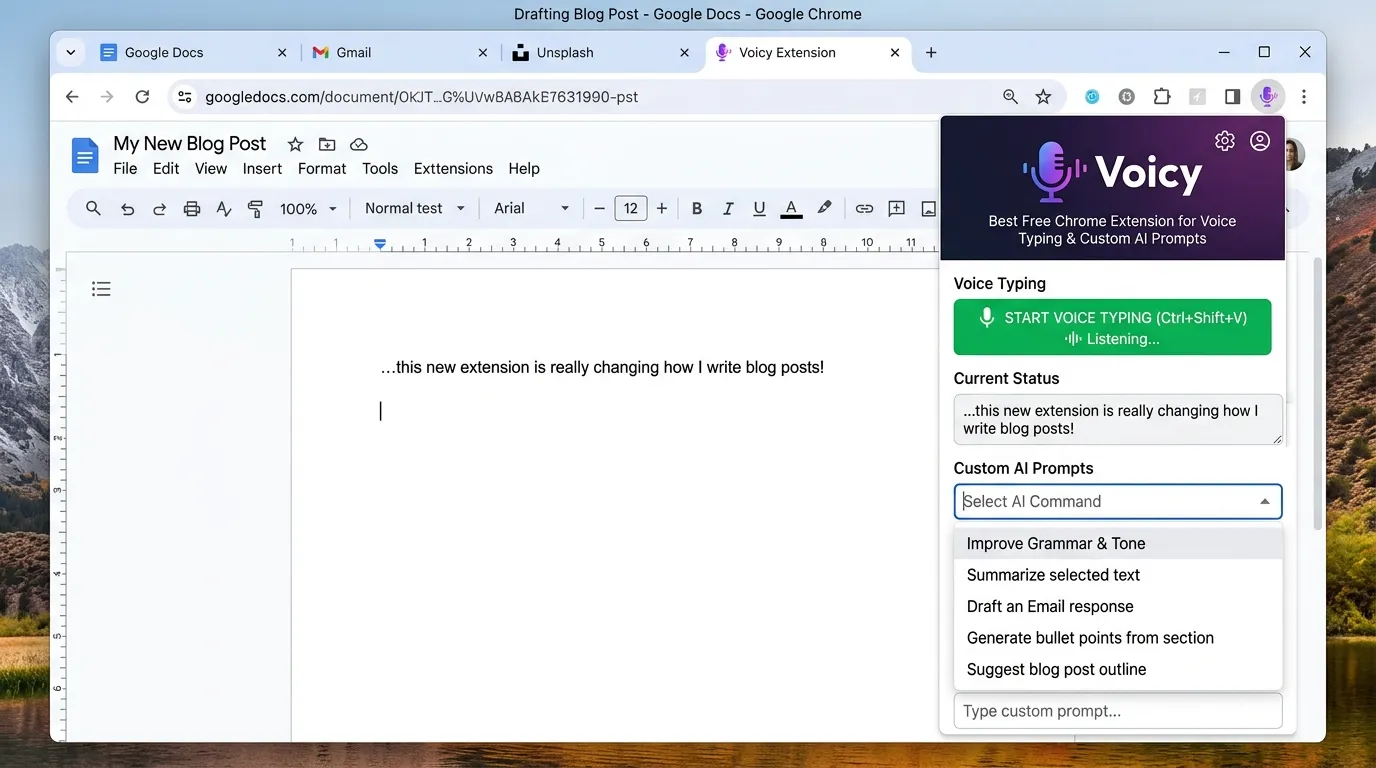This screenshot has width=1376, height=768.
Task: Open the zoom 100% dropdown
Action: [x=309, y=208]
